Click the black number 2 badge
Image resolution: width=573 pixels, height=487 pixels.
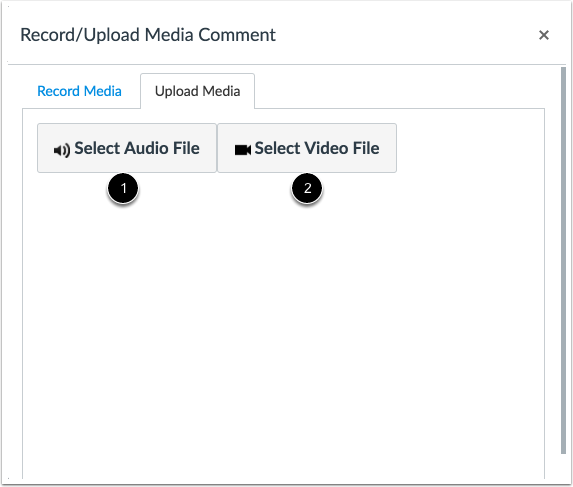coord(307,189)
